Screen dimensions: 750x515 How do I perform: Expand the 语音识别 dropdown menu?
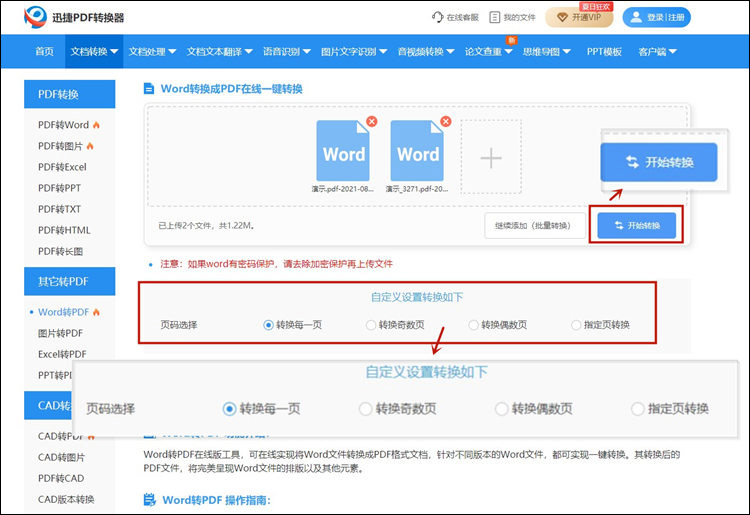click(287, 51)
